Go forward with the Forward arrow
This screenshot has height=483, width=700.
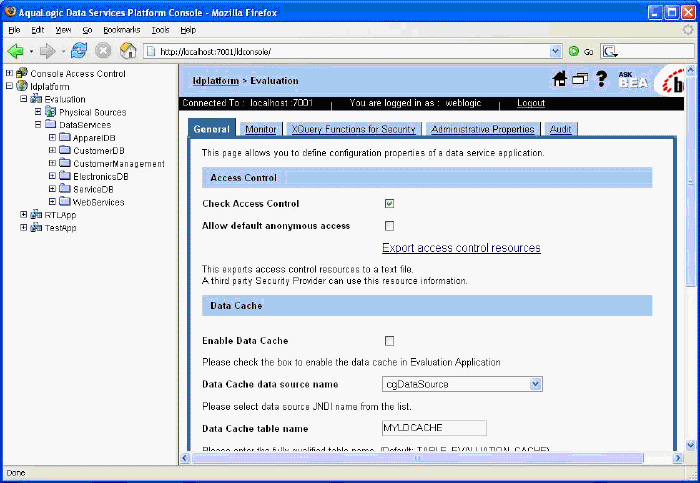pyautogui.click(x=47, y=51)
